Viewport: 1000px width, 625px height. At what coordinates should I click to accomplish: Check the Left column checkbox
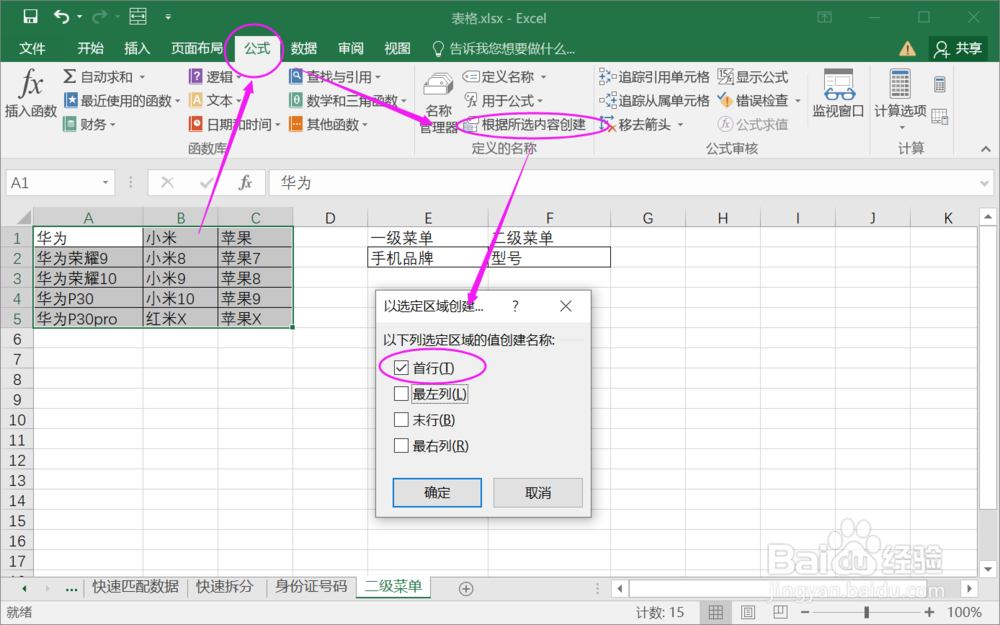401,393
